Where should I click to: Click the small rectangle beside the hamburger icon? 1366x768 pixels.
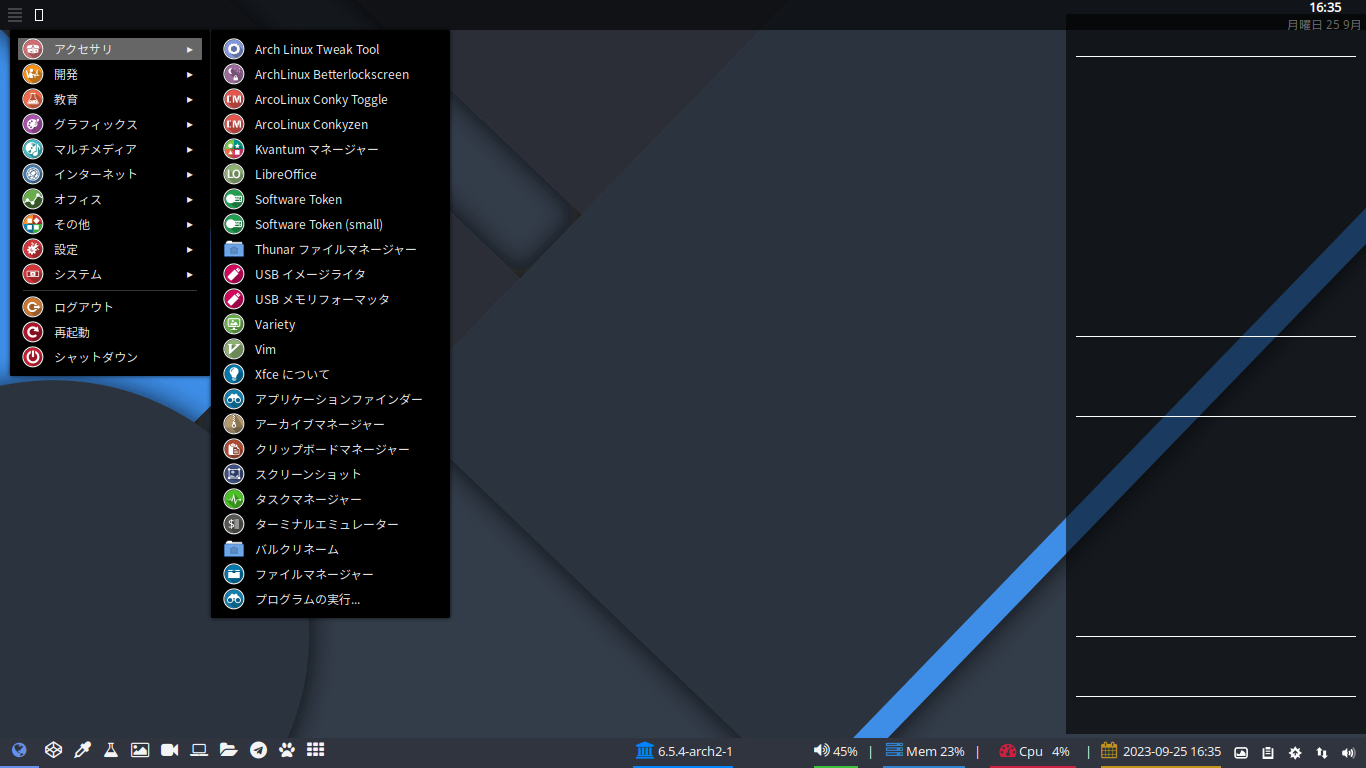[x=39, y=15]
